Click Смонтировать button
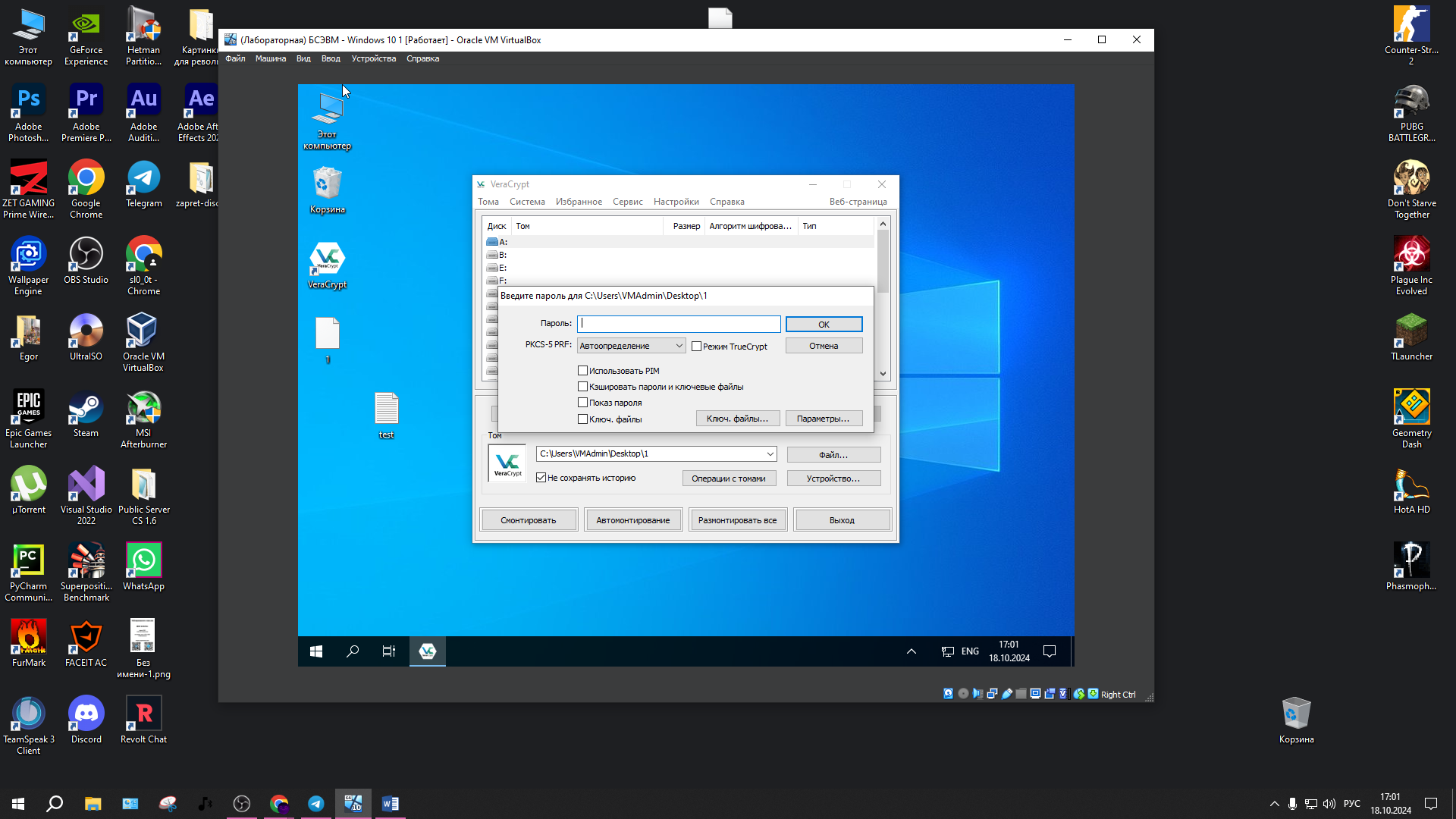This screenshot has height=819, width=1456. point(529,520)
